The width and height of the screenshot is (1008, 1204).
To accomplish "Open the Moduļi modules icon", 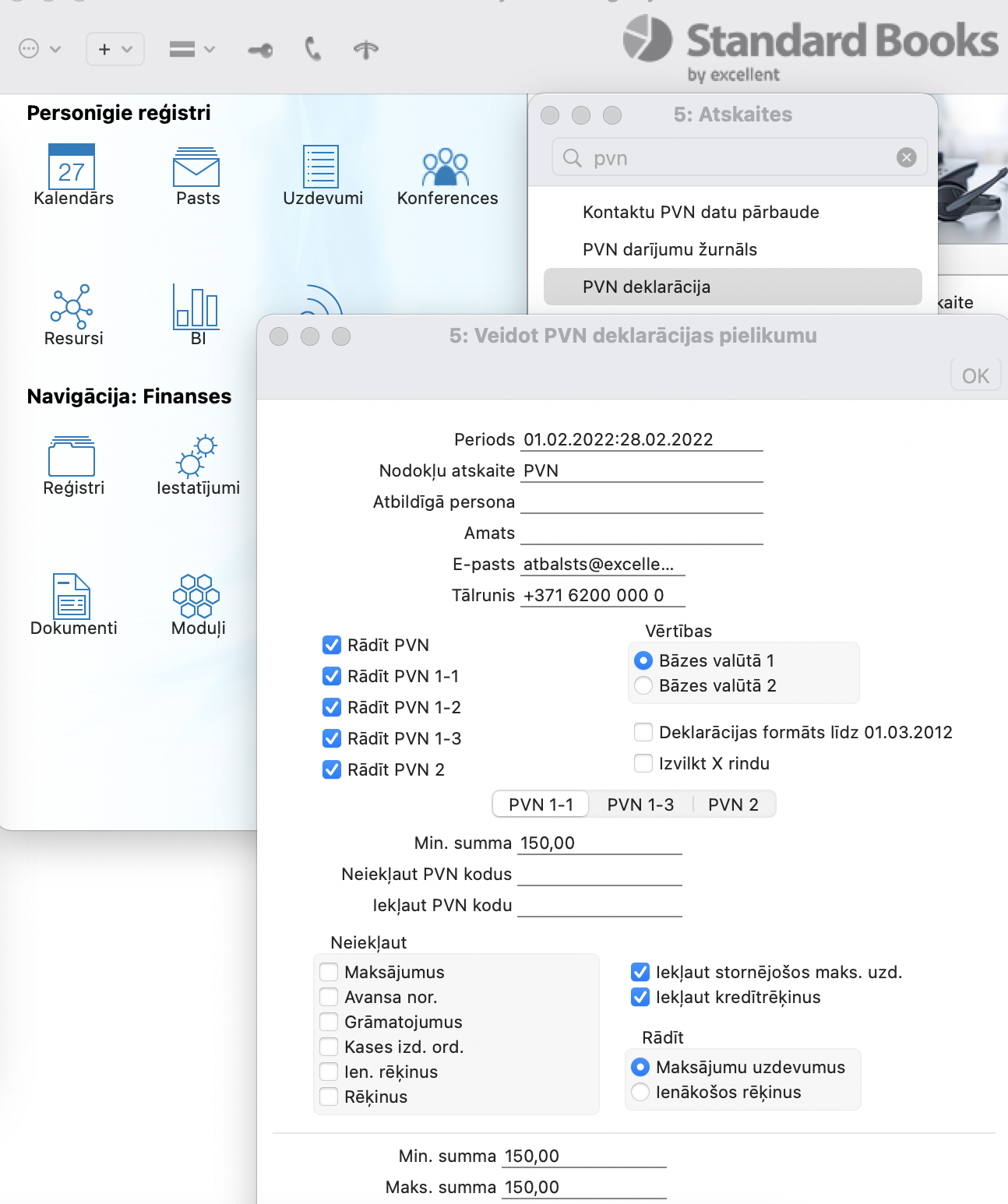I will click(x=197, y=597).
